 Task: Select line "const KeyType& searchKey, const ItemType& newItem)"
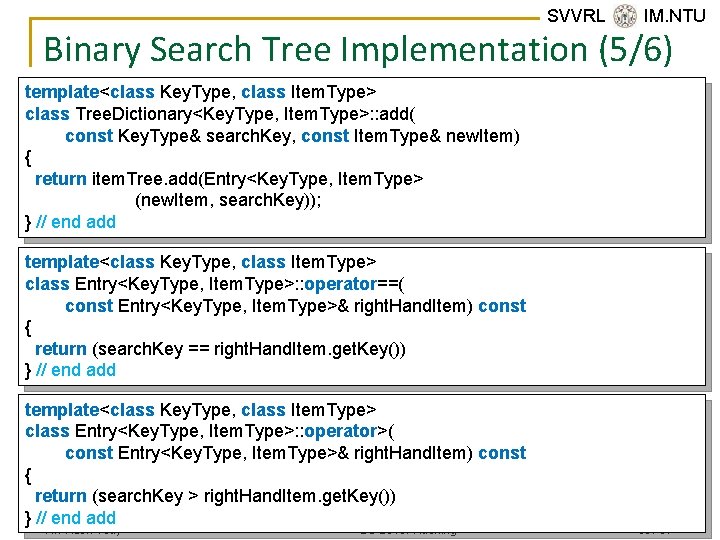[x=292, y=136]
